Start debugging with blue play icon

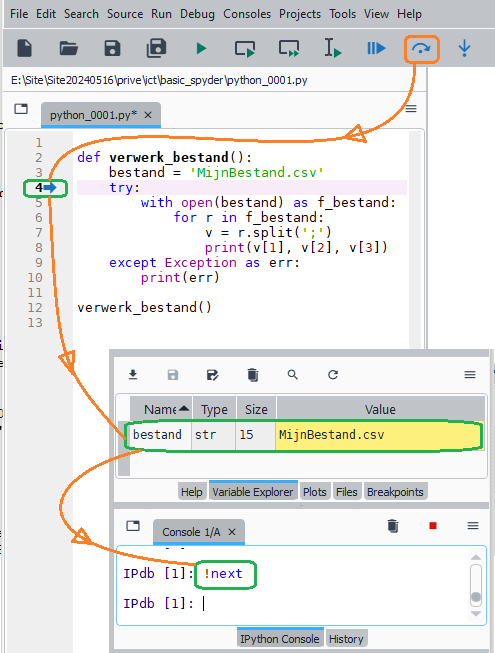click(376, 48)
